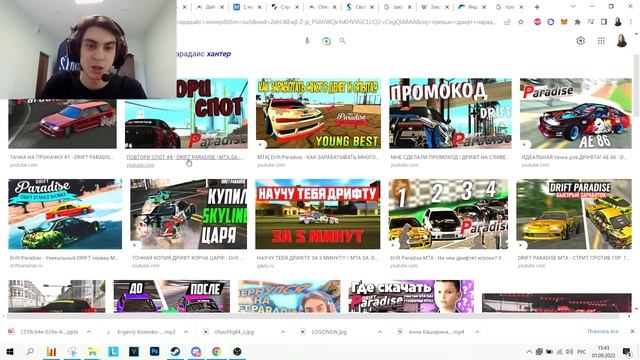Open the taskbar clock and date
Viewport: 640px width, 360px height.
tap(603, 351)
